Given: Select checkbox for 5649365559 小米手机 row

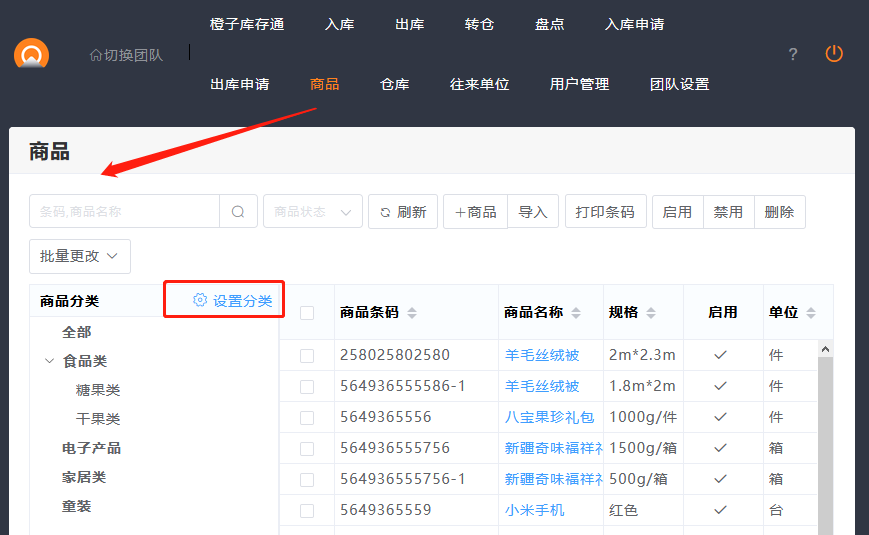Looking at the screenshot, I should coord(307,510).
